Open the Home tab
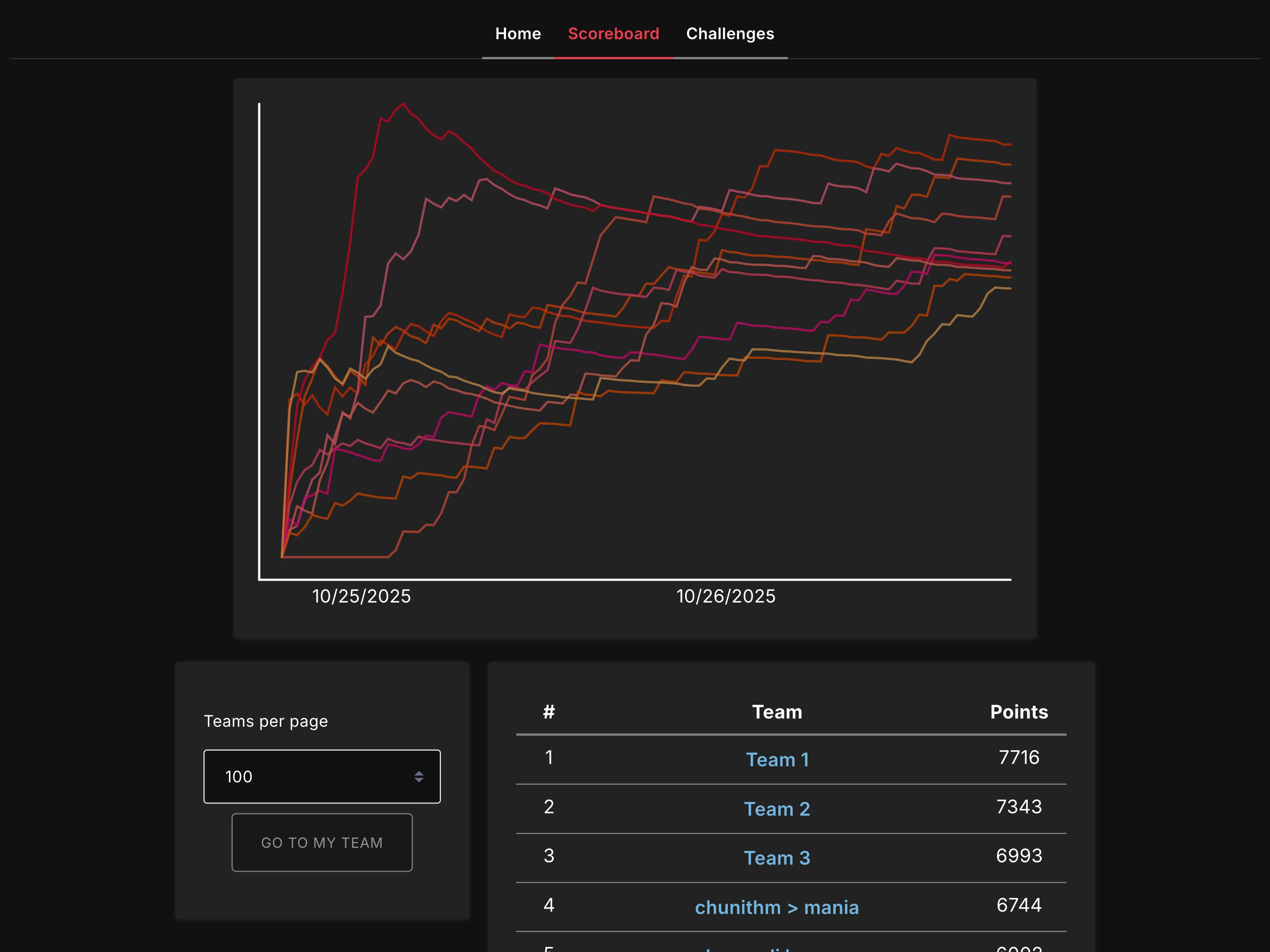The width and height of the screenshot is (1270, 952). tap(518, 34)
